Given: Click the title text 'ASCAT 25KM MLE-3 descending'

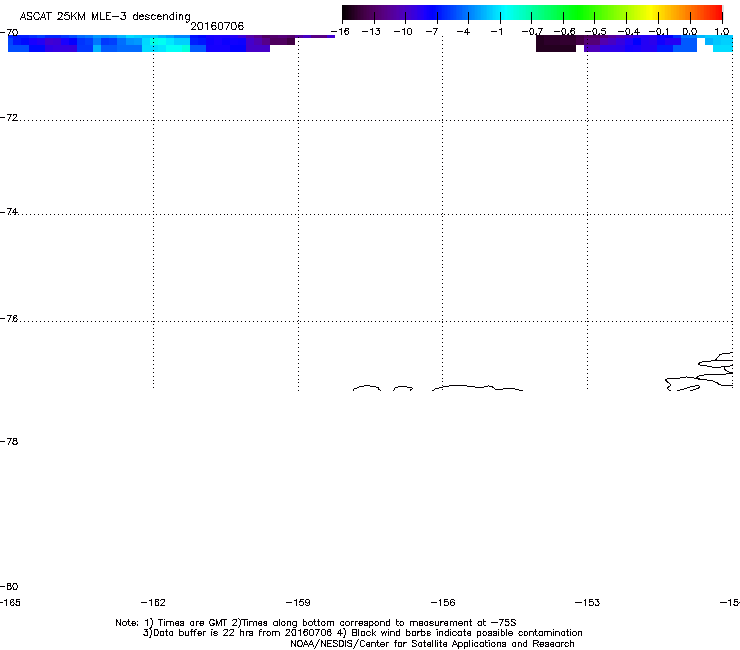Looking at the screenshot, I should pos(105,16).
